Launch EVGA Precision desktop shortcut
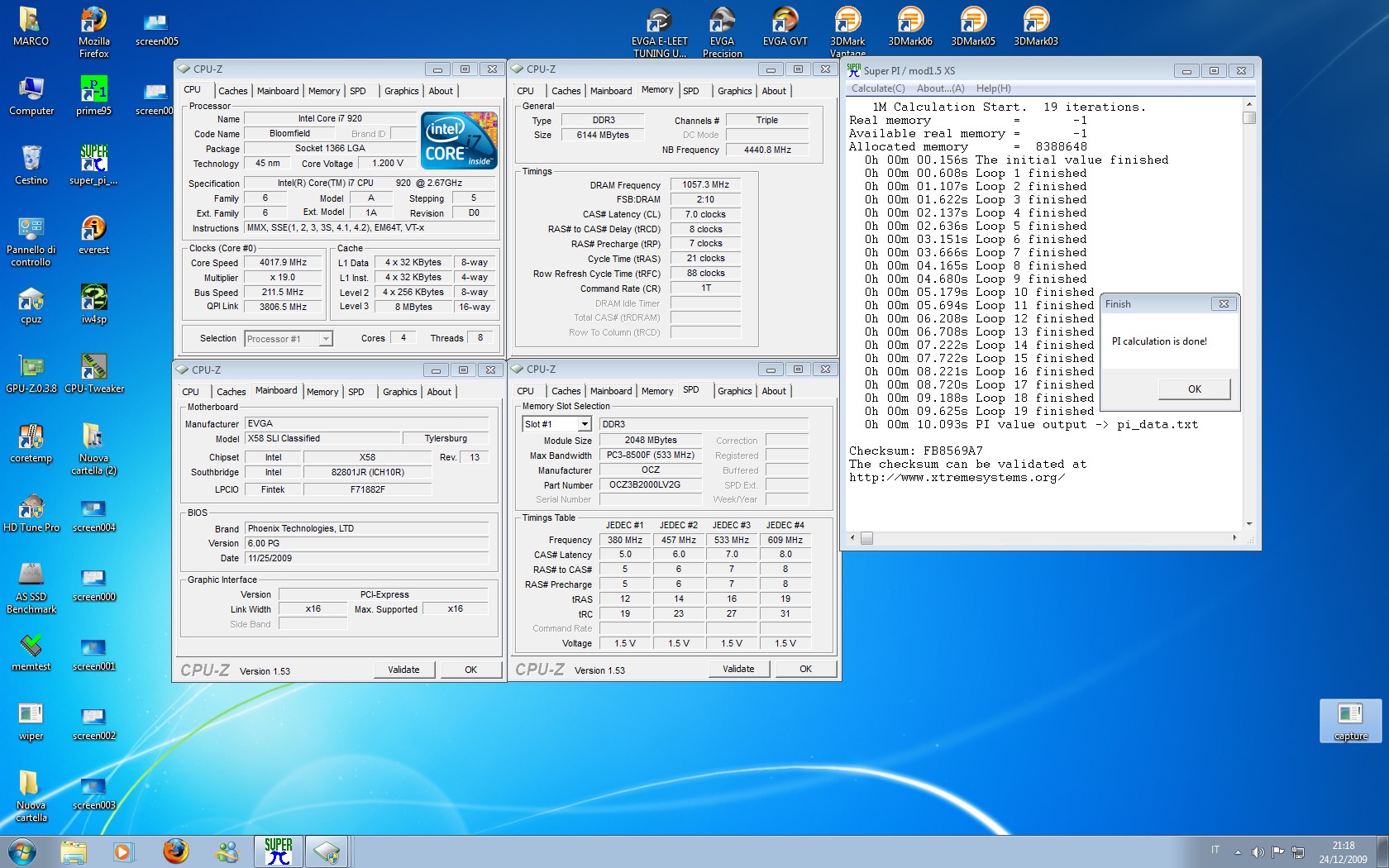 tap(722, 31)
